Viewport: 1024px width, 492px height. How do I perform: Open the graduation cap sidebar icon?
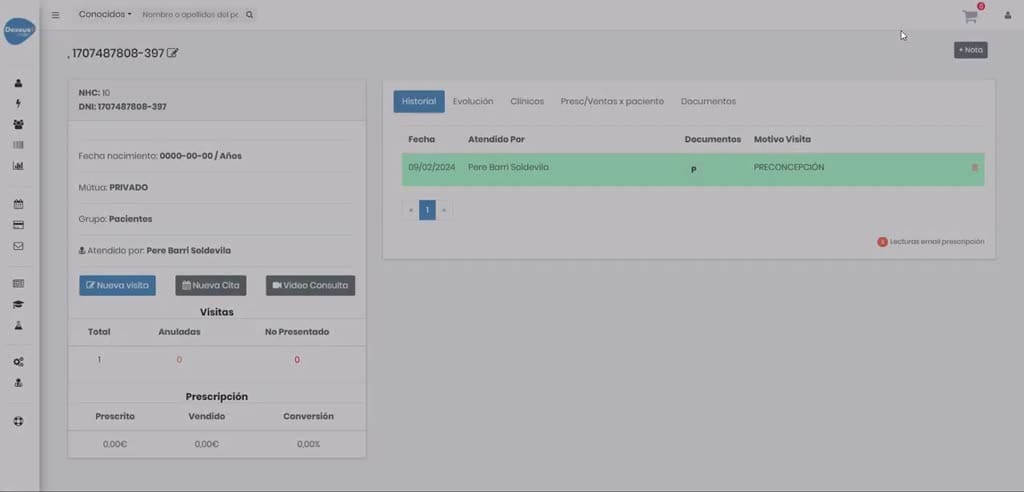coord(18,304)
